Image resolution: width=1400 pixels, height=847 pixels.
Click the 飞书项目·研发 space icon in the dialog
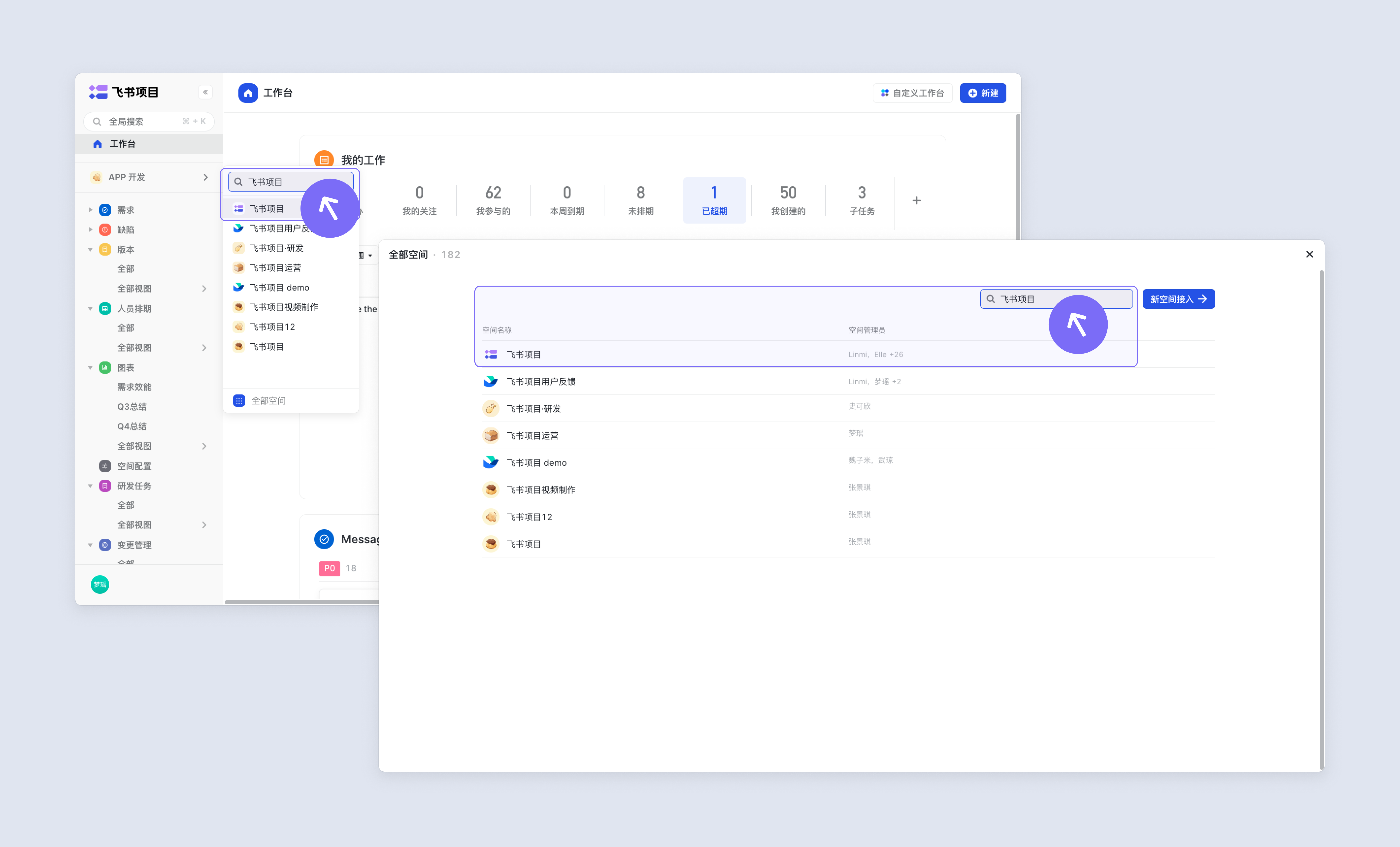coord(490,408)
